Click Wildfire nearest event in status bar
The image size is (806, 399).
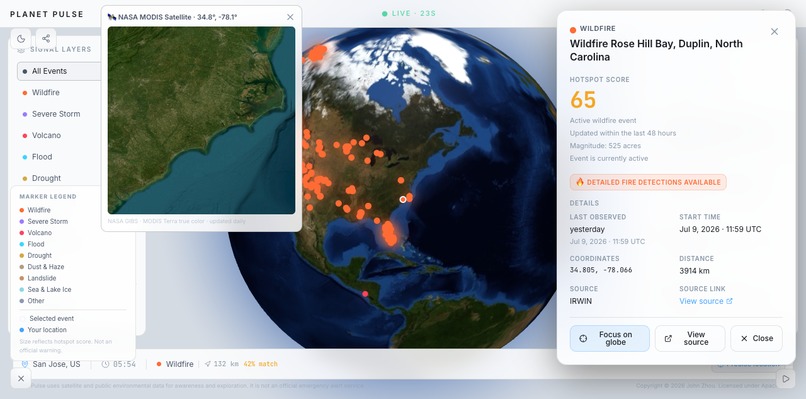pos(175,364)
